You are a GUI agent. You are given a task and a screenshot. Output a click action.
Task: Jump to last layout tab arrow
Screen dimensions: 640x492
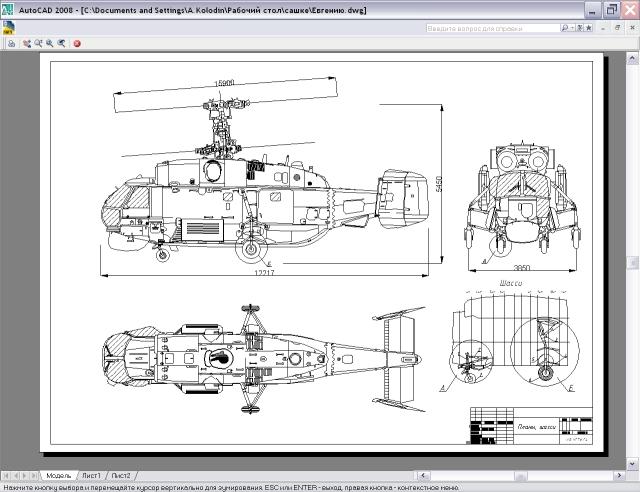[x=34, y=476]
